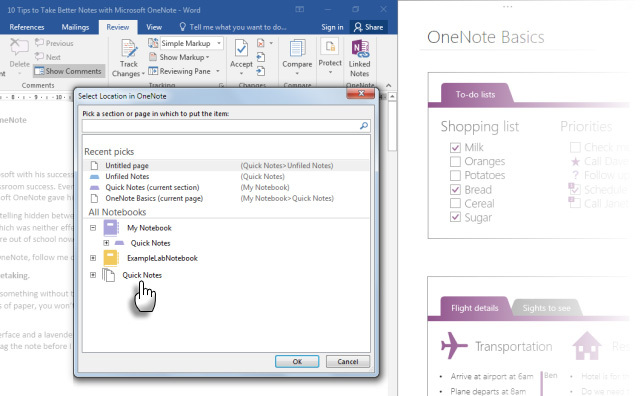Image resolution: width=640 pixels, height=396 pixels.
Task: Select the Untitled page recent pick
Action: point(226,165)
